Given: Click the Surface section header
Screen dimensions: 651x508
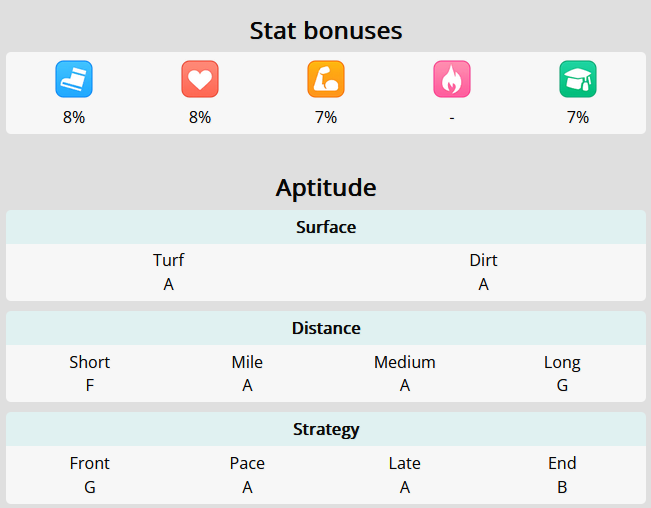Looking at the screenshot, I should 326,227.
